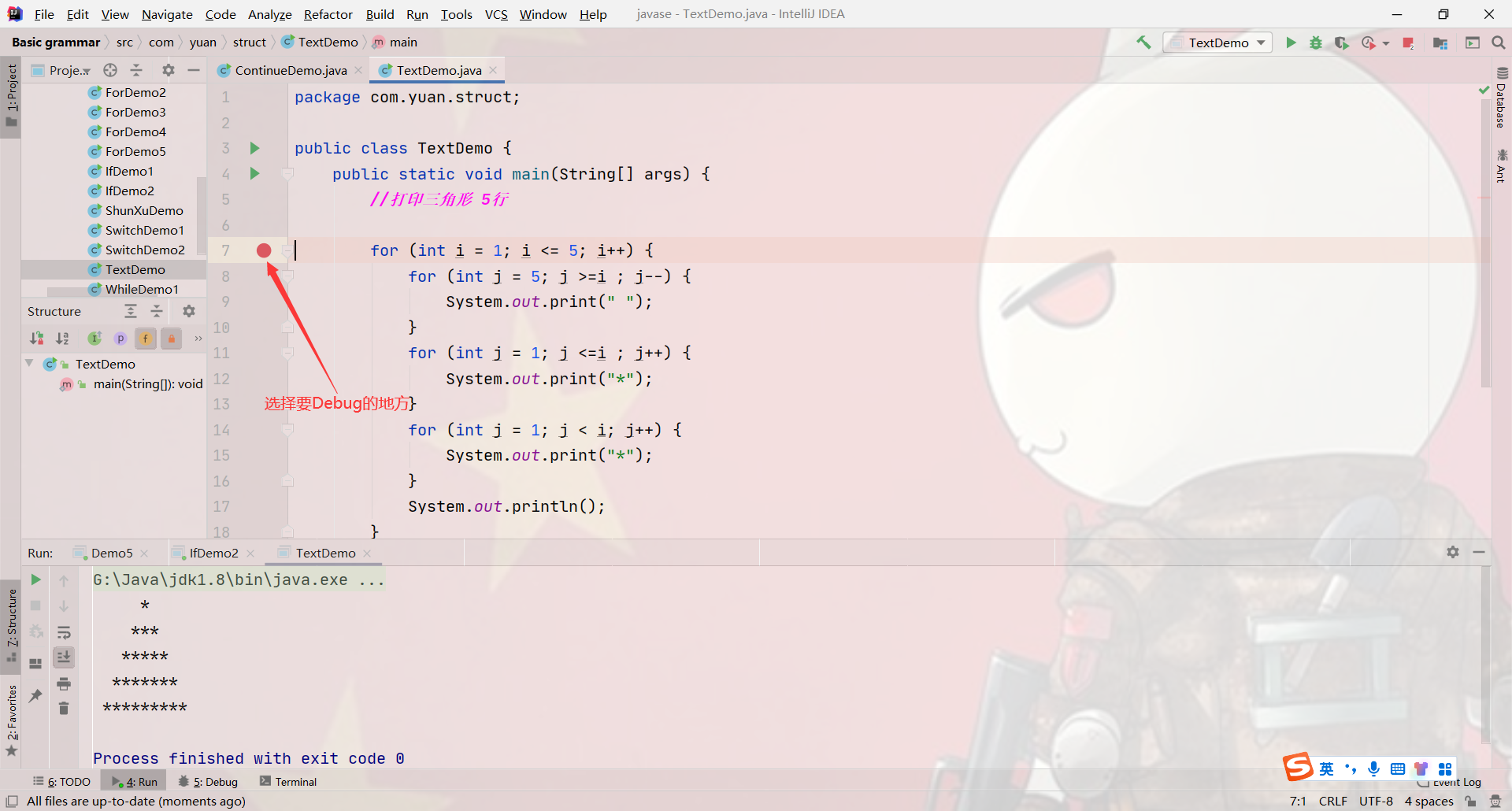Run main method from gutter arrow on line 4
Screen dimensions: 1512x811
point(254,173)
